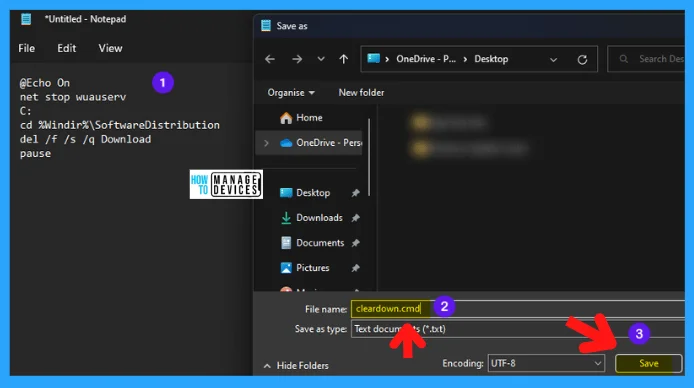Create a New folder
The image size is (694, 388).
(361, 92)
